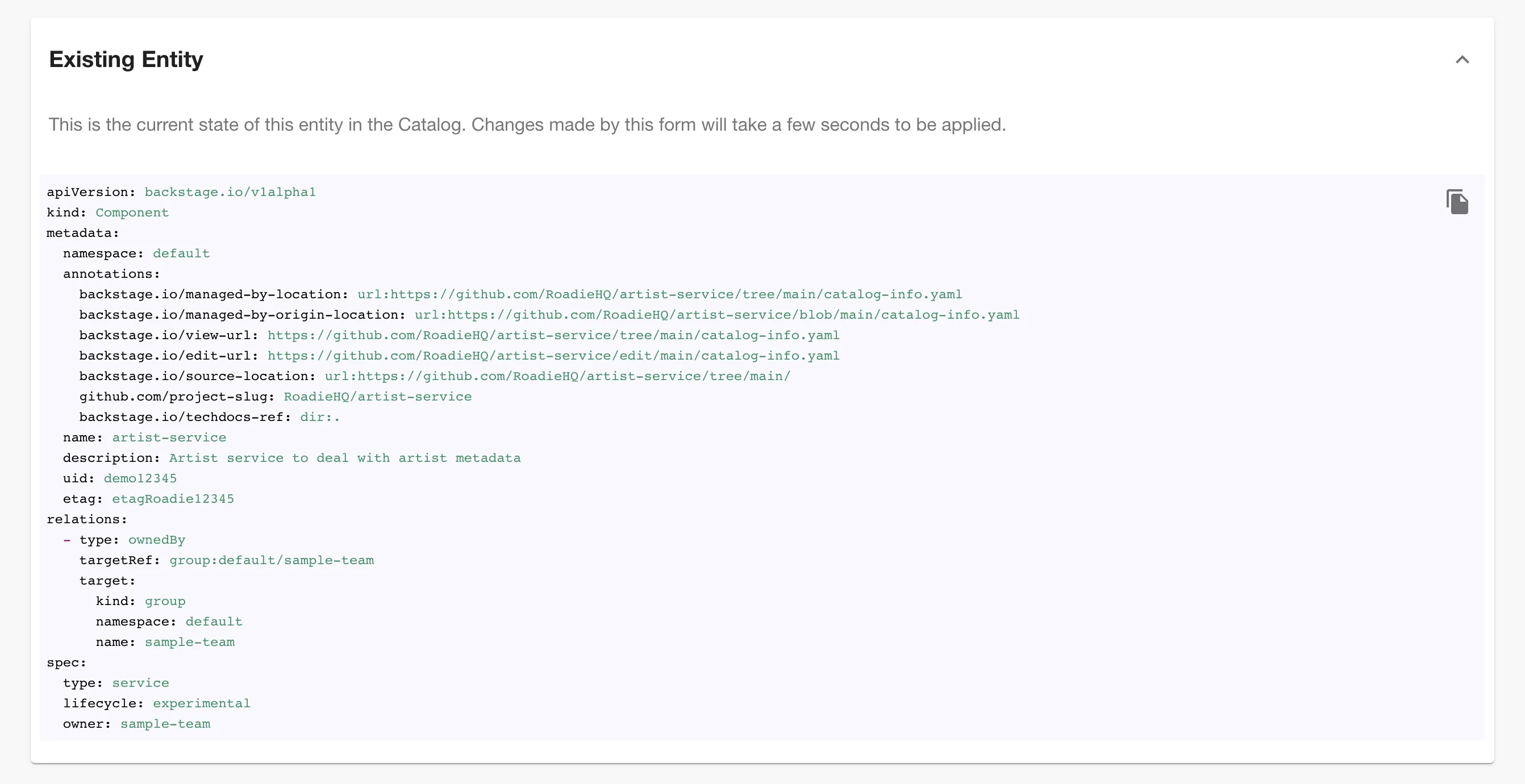1525x784 pixels.
Task: Click the Component kind value
Action: (x=132, y=212)
